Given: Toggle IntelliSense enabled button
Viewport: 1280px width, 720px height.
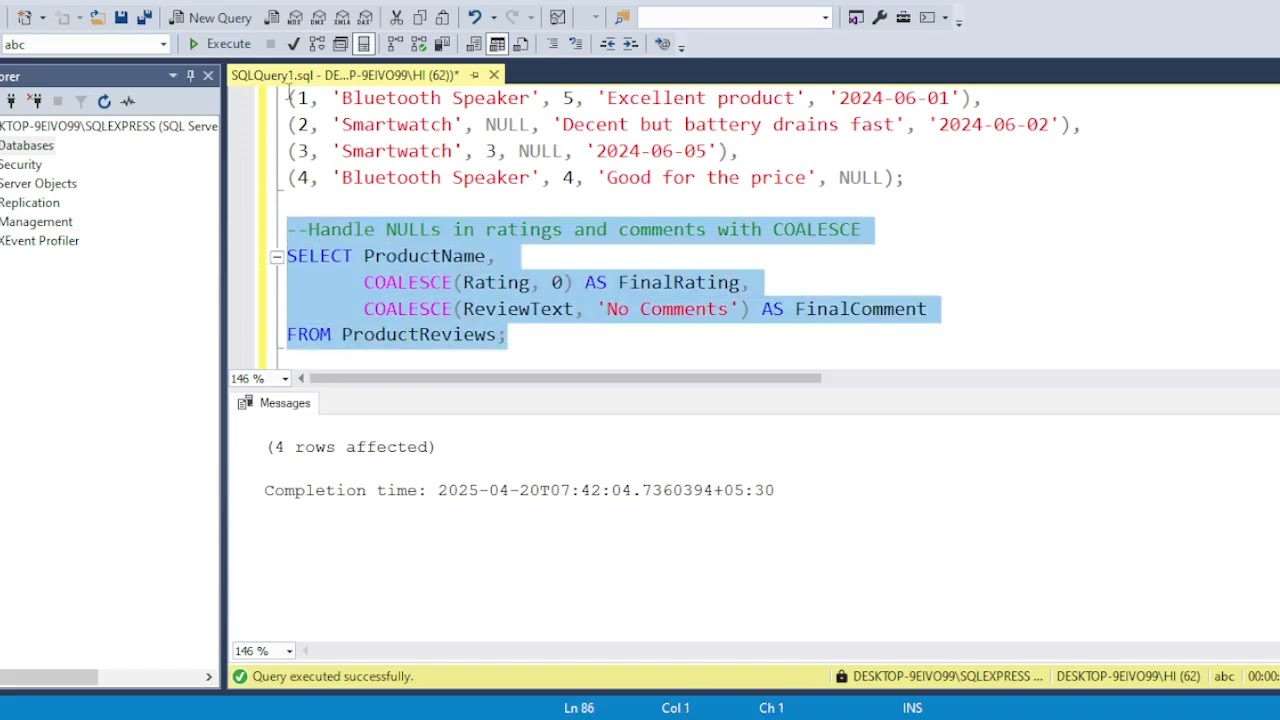Looking at the screenshot, I should [x=364, y=44].
